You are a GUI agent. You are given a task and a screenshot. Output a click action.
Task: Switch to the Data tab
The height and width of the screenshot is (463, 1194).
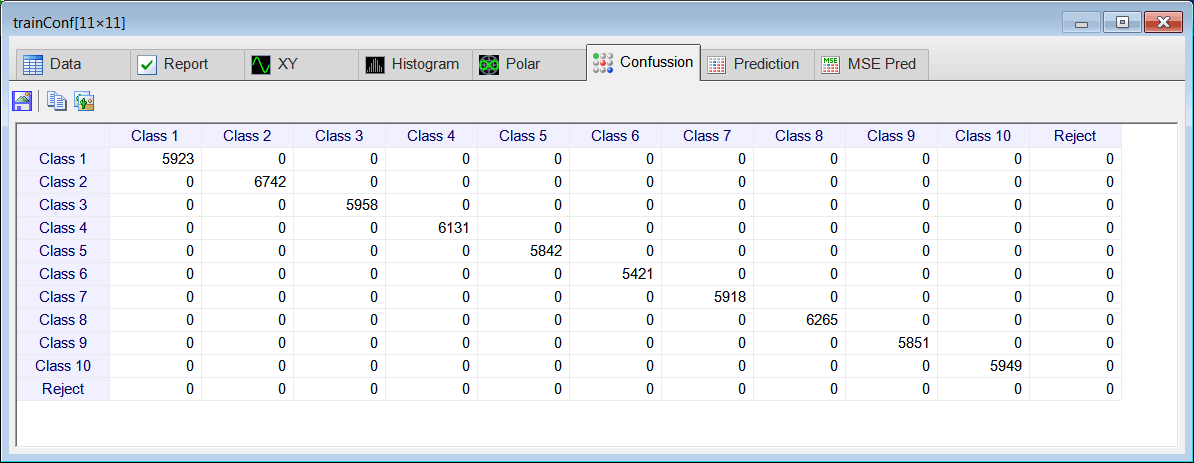[73, 65]
